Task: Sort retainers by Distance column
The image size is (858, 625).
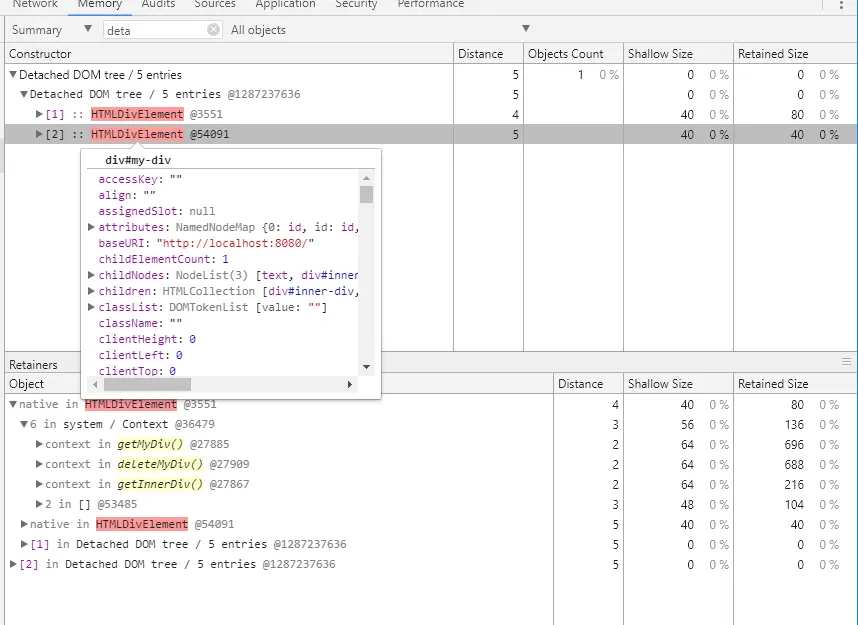Action: [588, 384]
